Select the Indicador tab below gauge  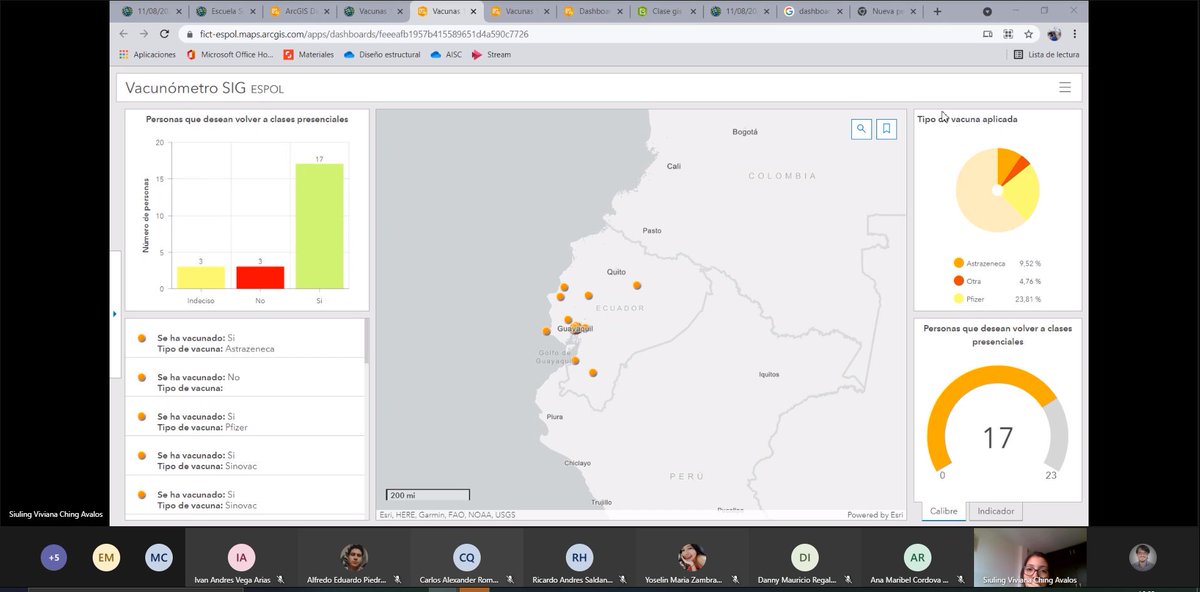(x=995, y=511)
